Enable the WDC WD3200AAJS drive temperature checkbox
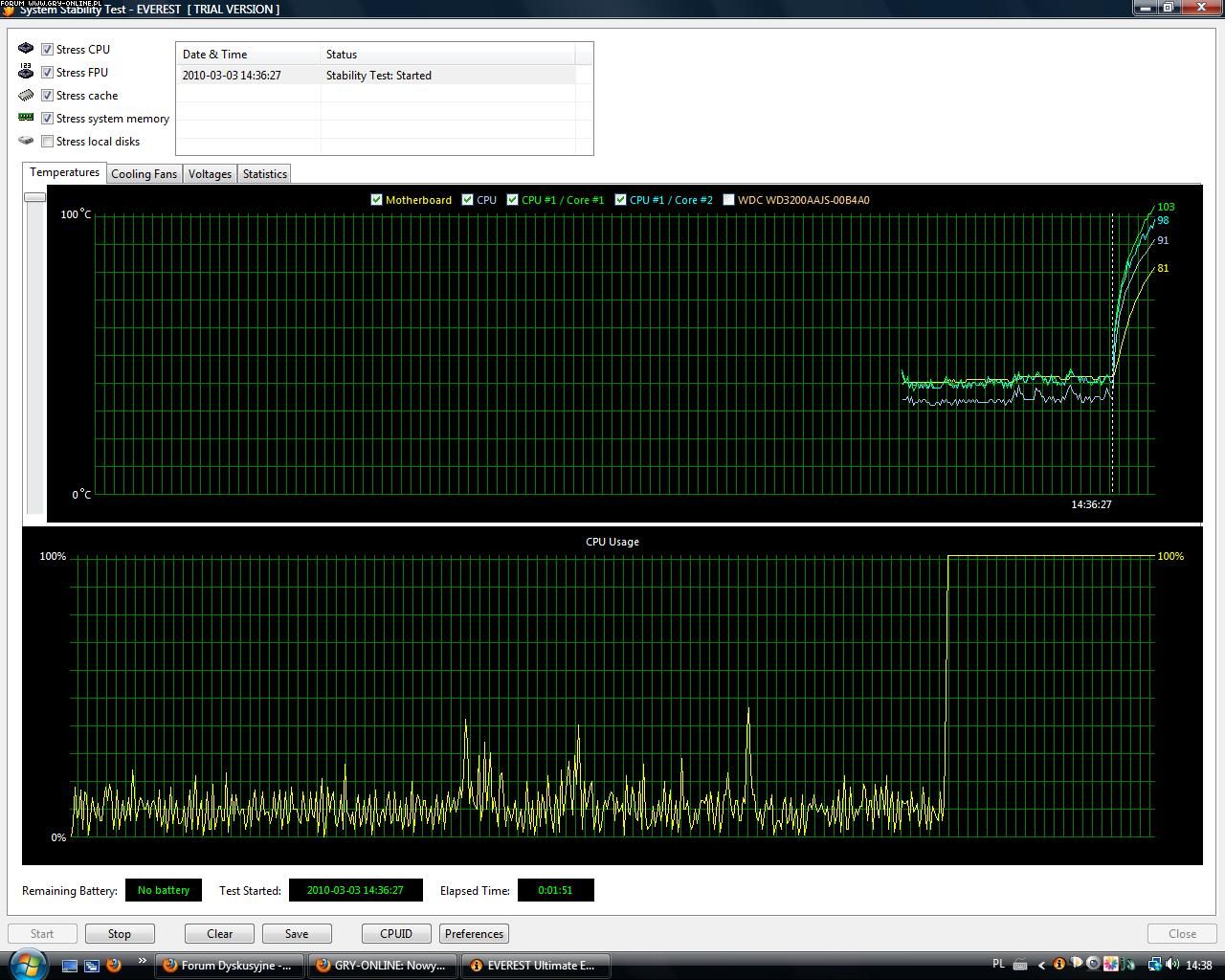1225x980 pixels. 728,200
